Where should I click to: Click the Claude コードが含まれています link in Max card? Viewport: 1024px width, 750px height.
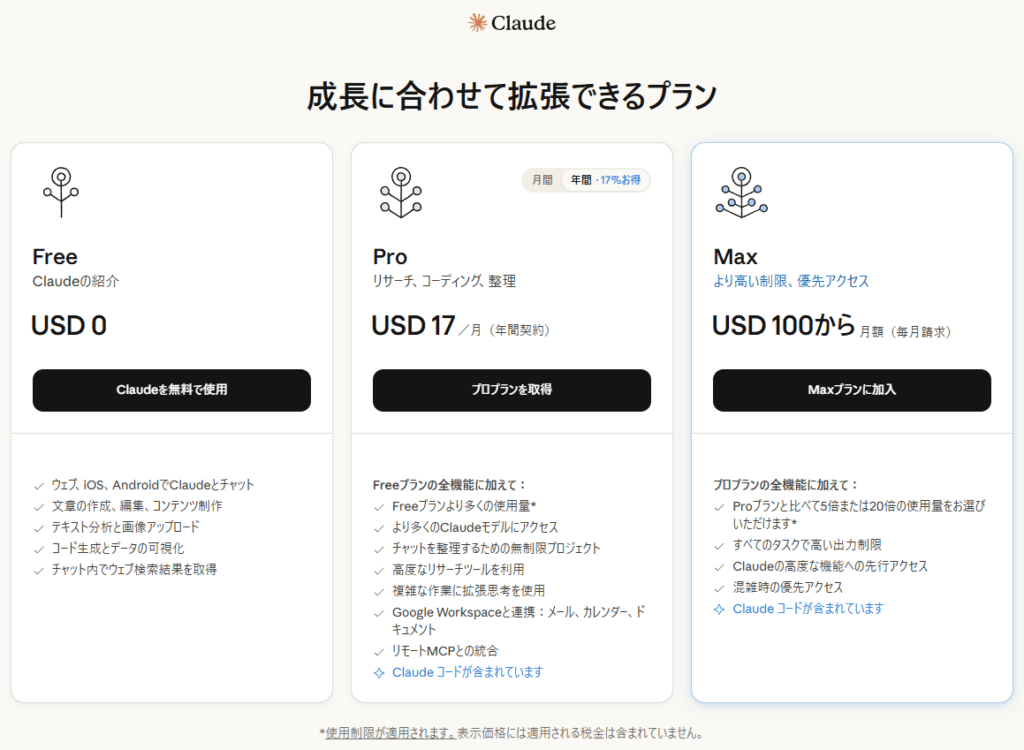[808, 609]
